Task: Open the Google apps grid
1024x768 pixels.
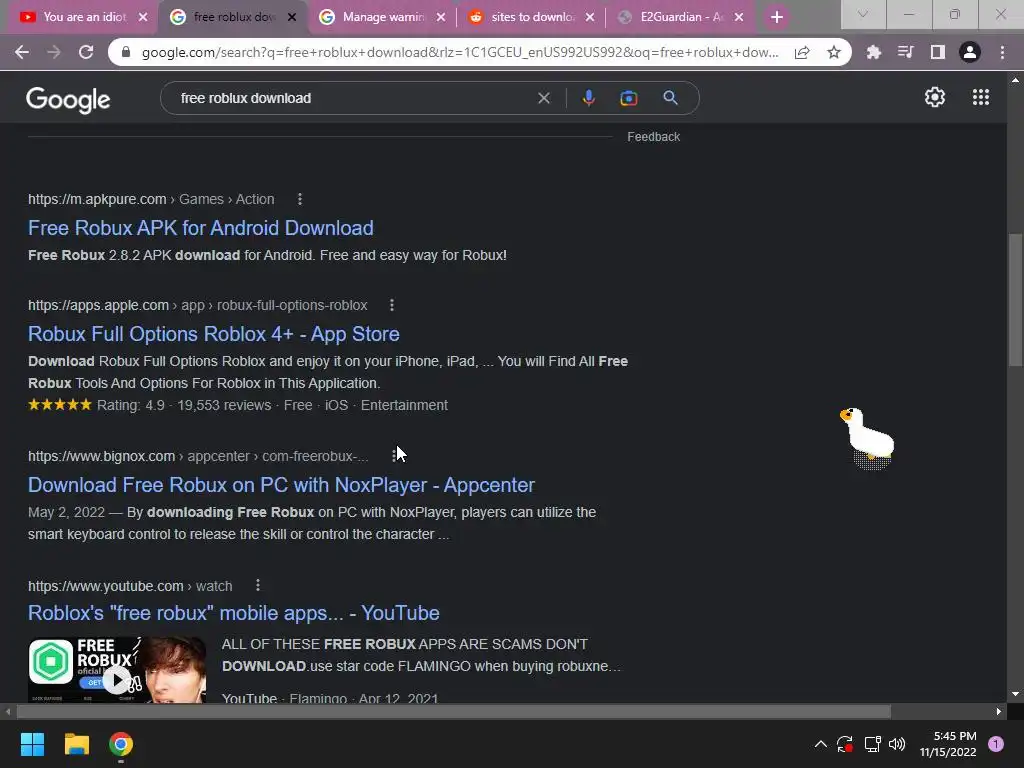Action: pos(980,97)
